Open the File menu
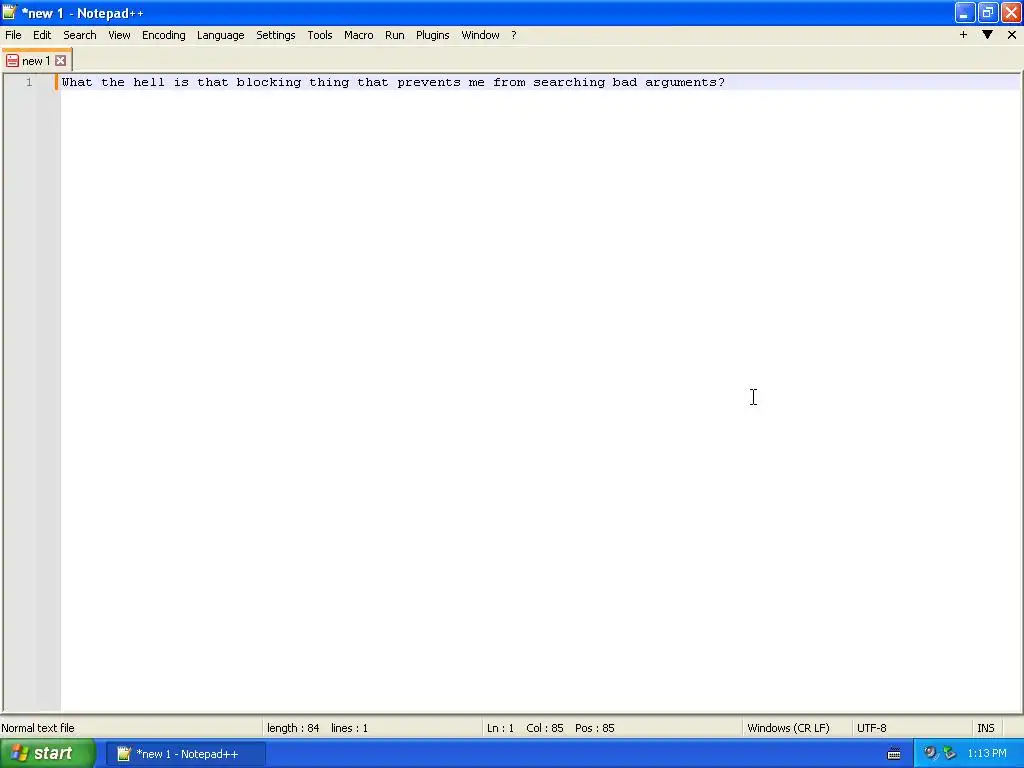This screenshot has width=1024, height=768. 13,35
